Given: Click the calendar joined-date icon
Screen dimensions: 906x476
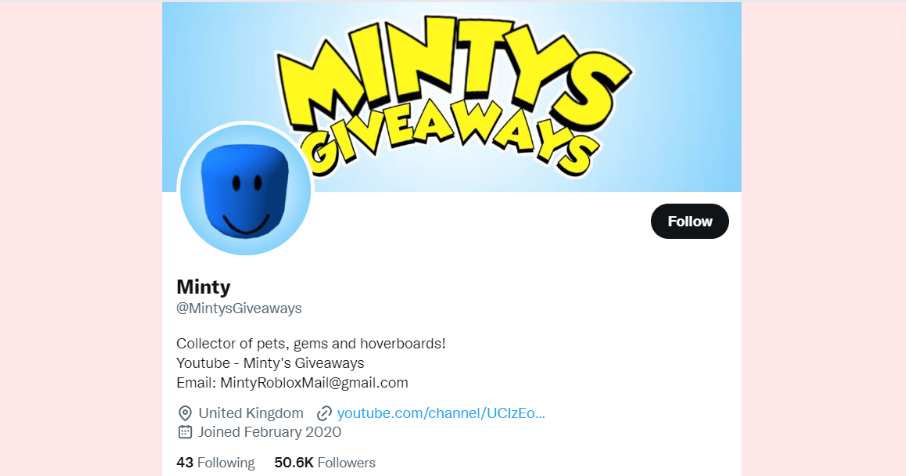Looking at the screenshot, I should [185, 432].
